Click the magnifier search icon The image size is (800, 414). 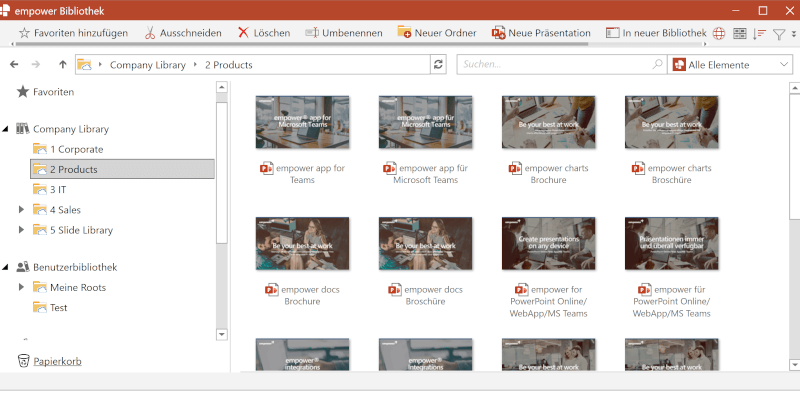pyautogui.click(x=658, y=64)
